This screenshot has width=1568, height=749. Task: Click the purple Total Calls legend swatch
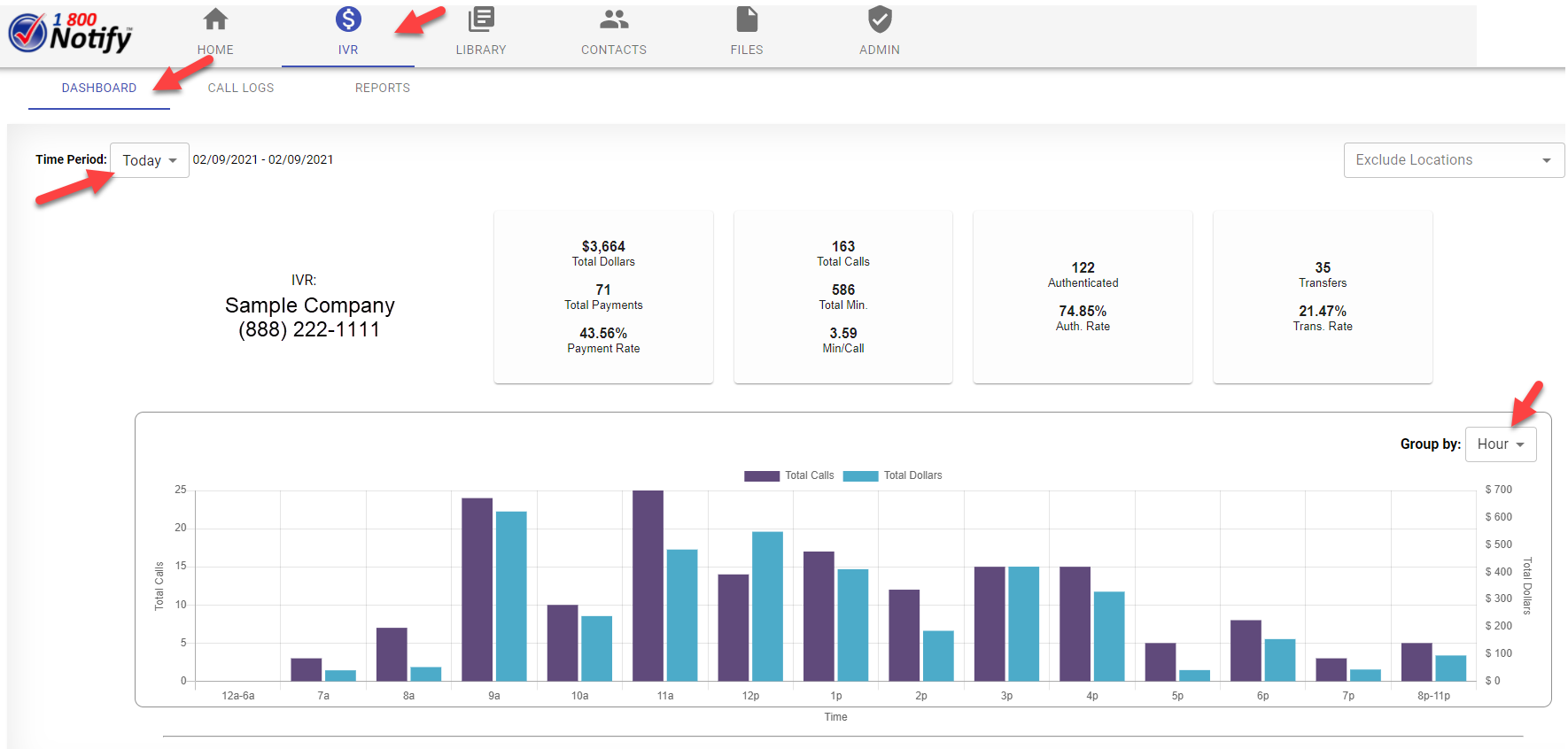click(x=761, y=475)
